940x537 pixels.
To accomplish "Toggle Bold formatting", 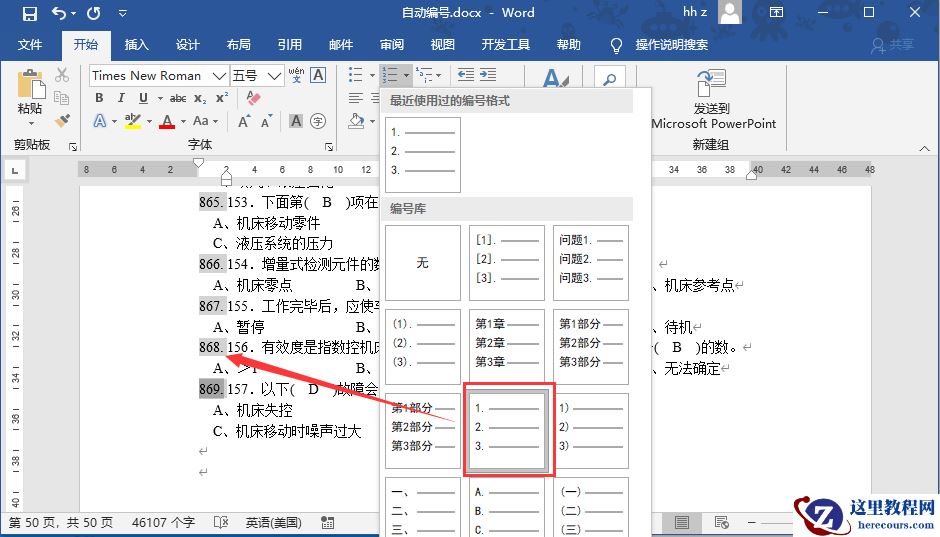I will click(100, 98).
